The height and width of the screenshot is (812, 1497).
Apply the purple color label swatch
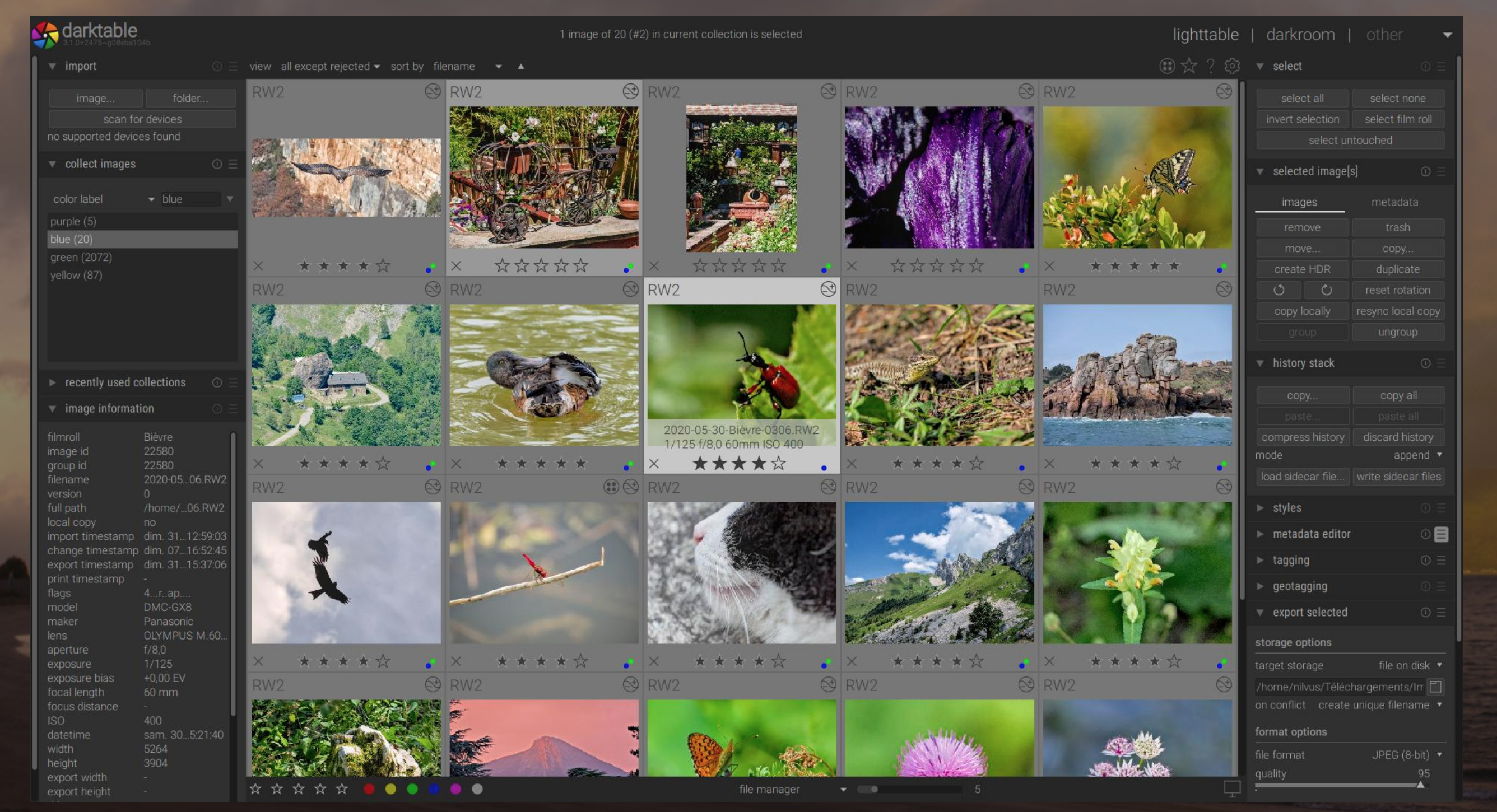(x=455, y=789)
